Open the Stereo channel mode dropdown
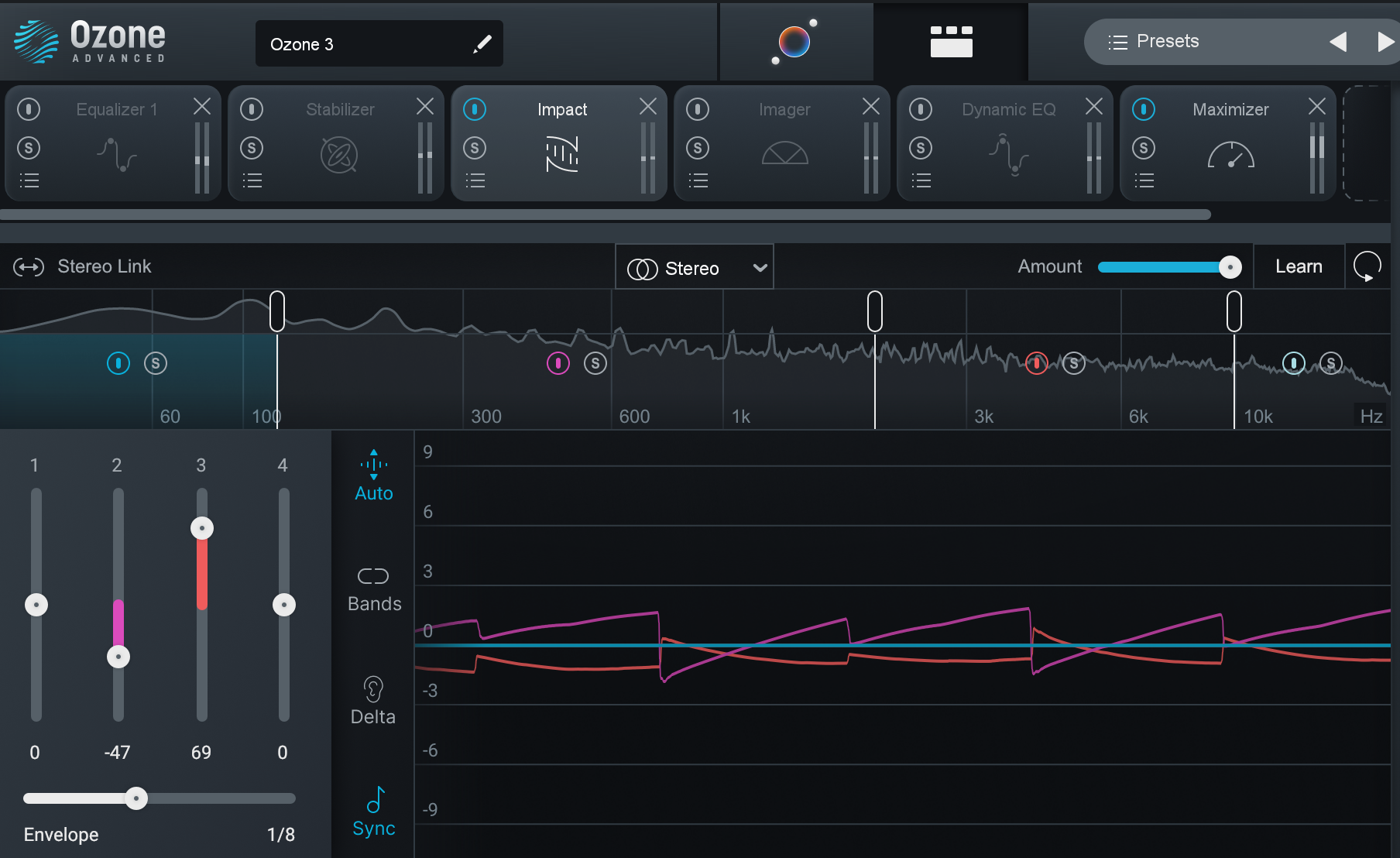The image size is (1400, 858). click(695, 268)
